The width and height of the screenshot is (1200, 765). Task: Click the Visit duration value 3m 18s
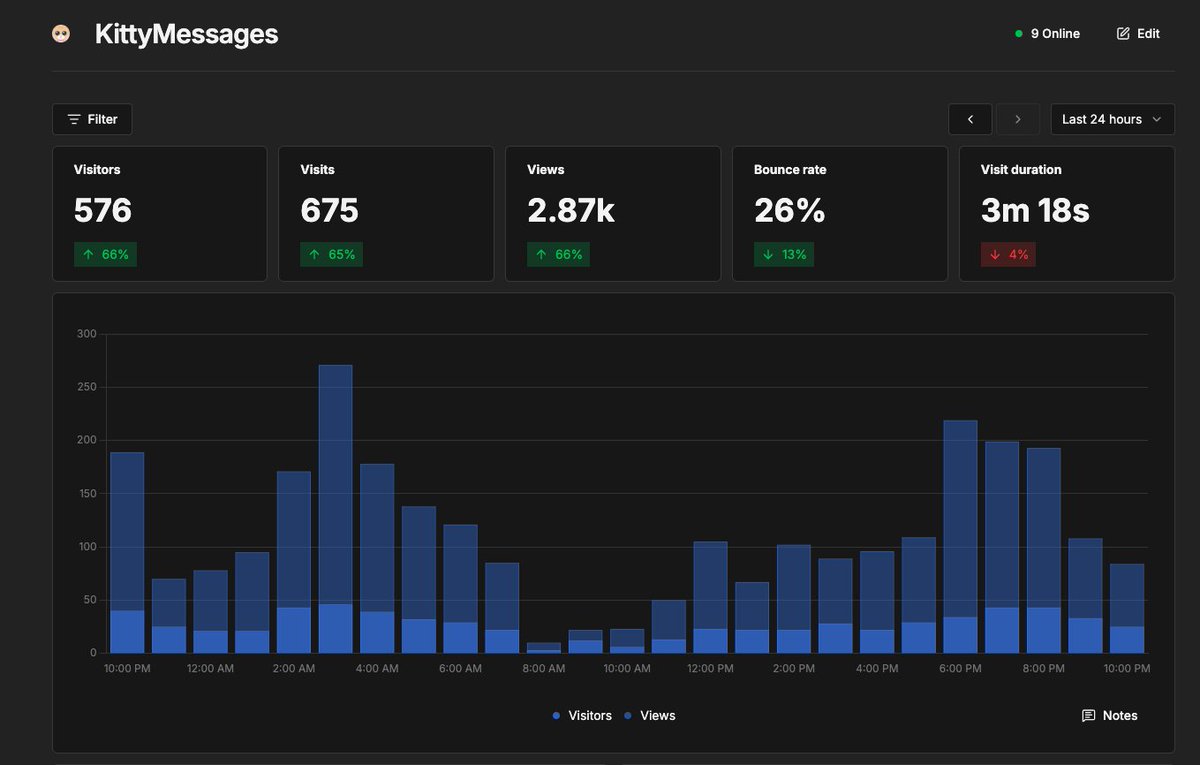click(1035, 210)
